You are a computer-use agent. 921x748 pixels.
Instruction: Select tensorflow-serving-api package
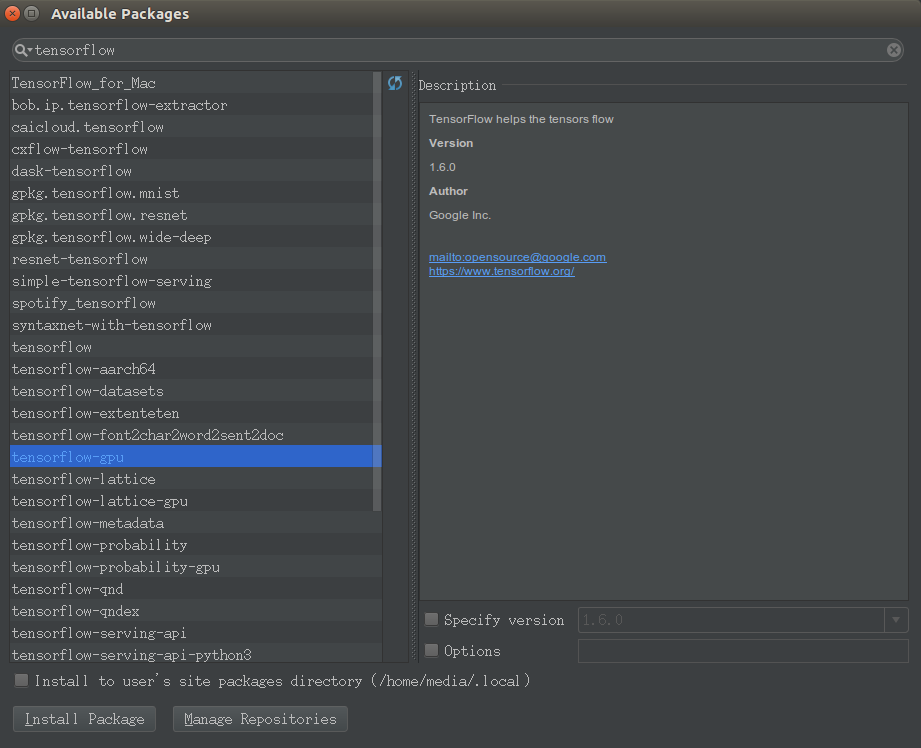pos(196,633)
